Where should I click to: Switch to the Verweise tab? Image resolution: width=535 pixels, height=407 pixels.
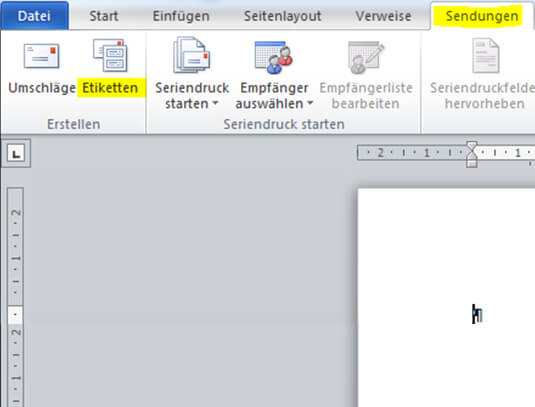pos(383,16)
